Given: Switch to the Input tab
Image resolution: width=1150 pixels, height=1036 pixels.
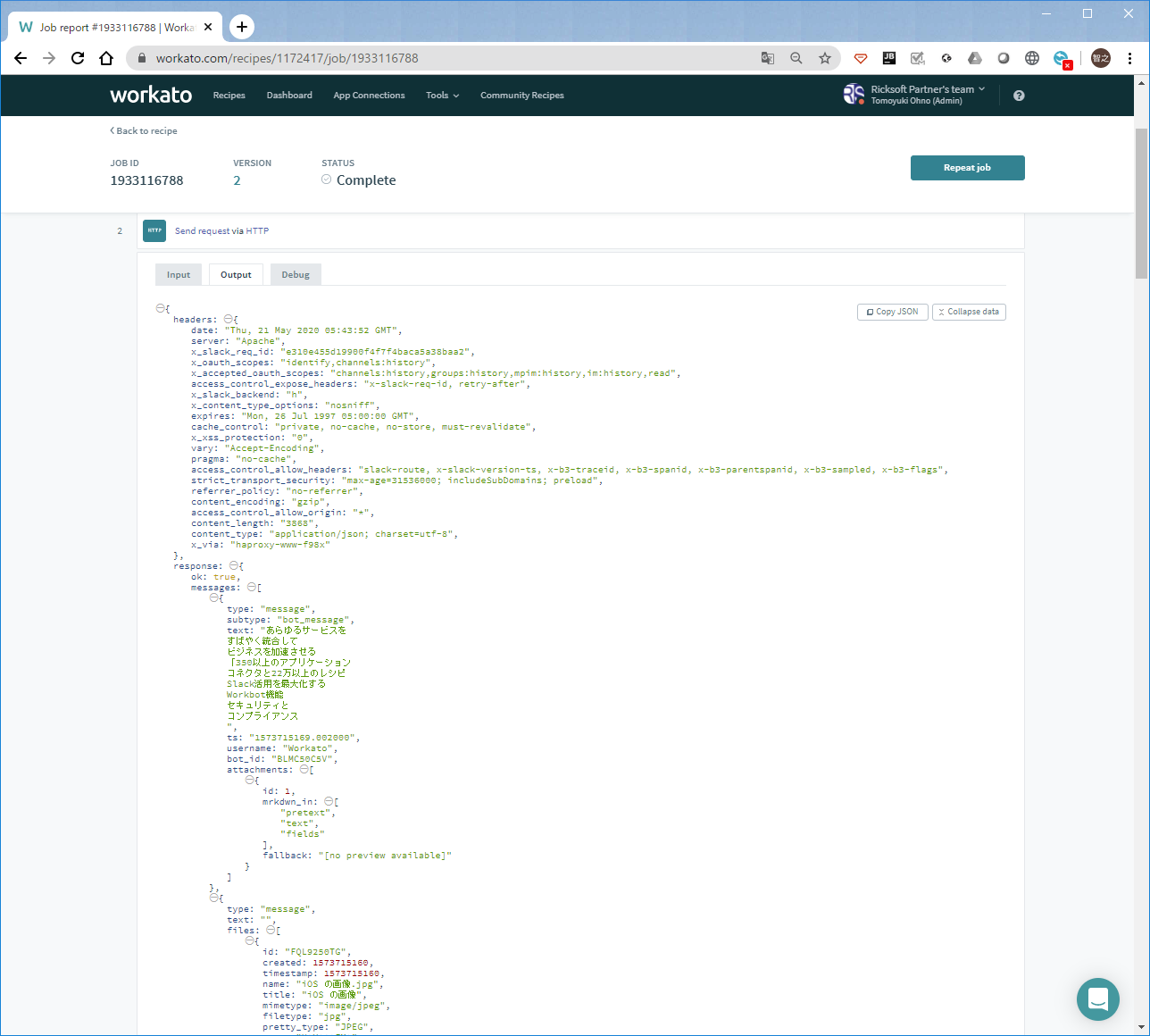Looking at the screenshot, I should pos(179,274).
